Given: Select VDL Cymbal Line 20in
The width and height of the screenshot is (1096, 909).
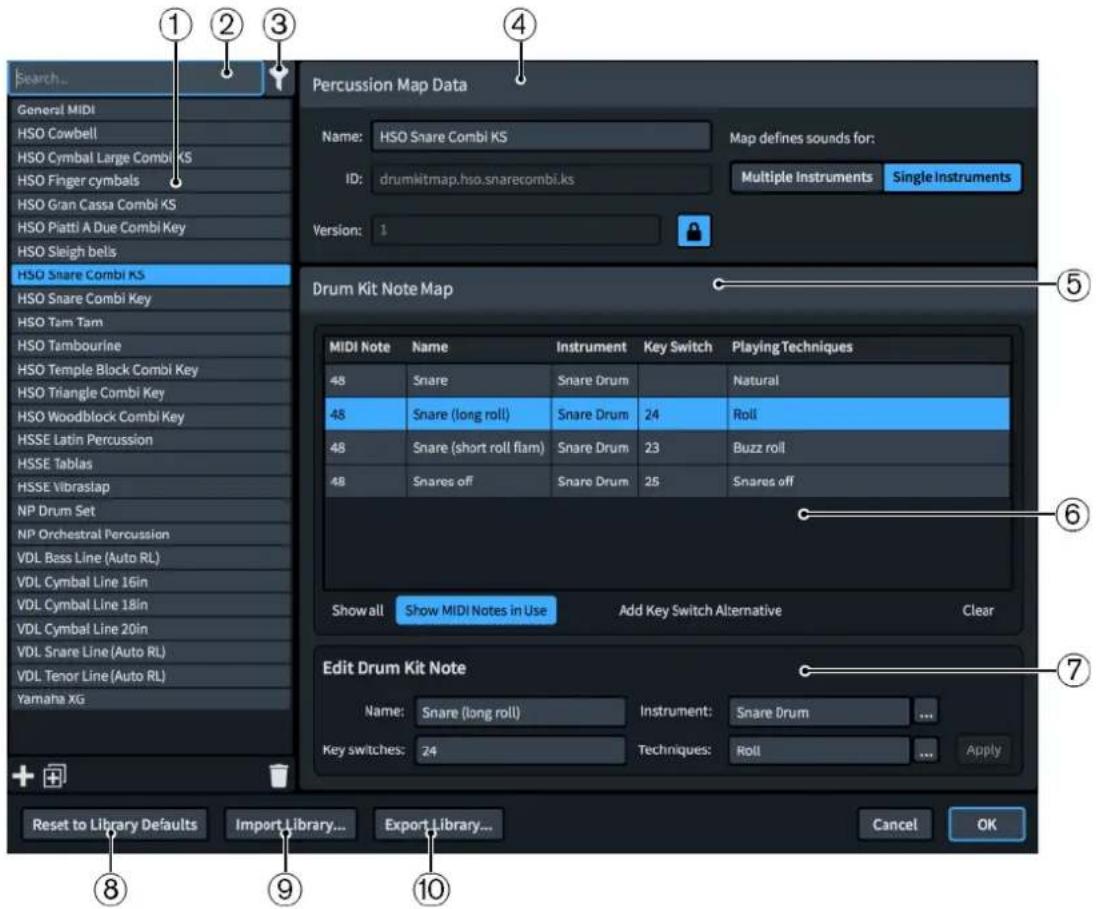Looking at the screenshot, I should pyautogui.click(x=150, y=629).
